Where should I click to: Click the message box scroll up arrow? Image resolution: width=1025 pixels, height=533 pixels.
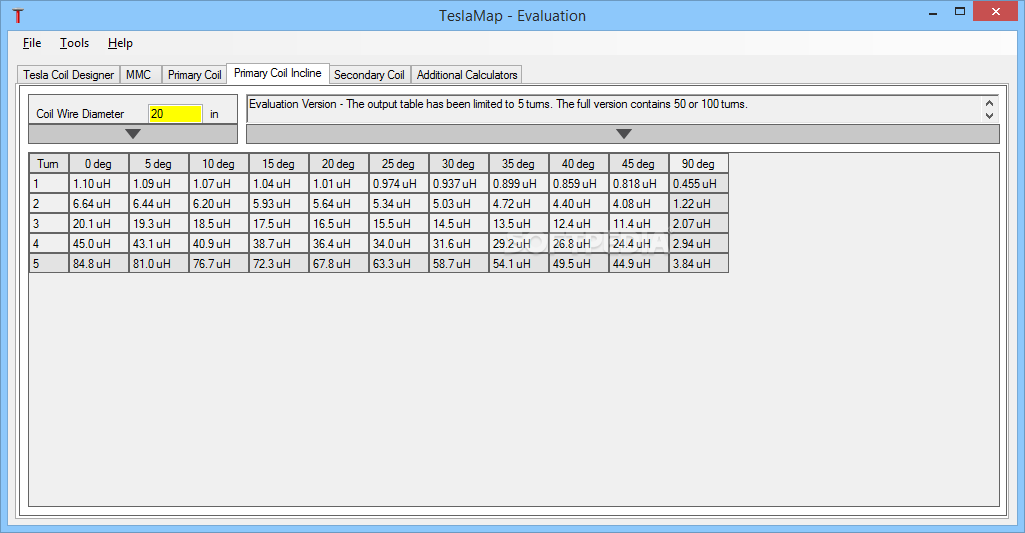tap(989, 103)
